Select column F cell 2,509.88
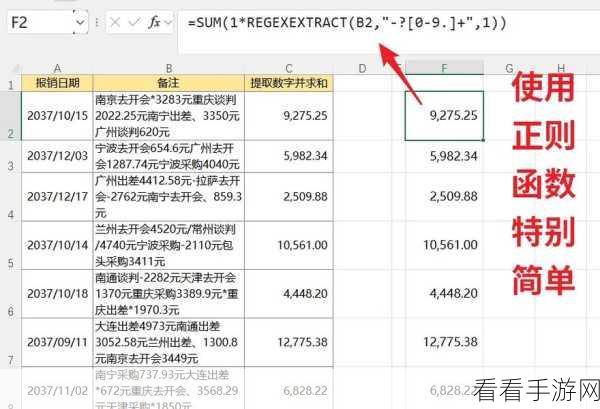 coord(444,197)
